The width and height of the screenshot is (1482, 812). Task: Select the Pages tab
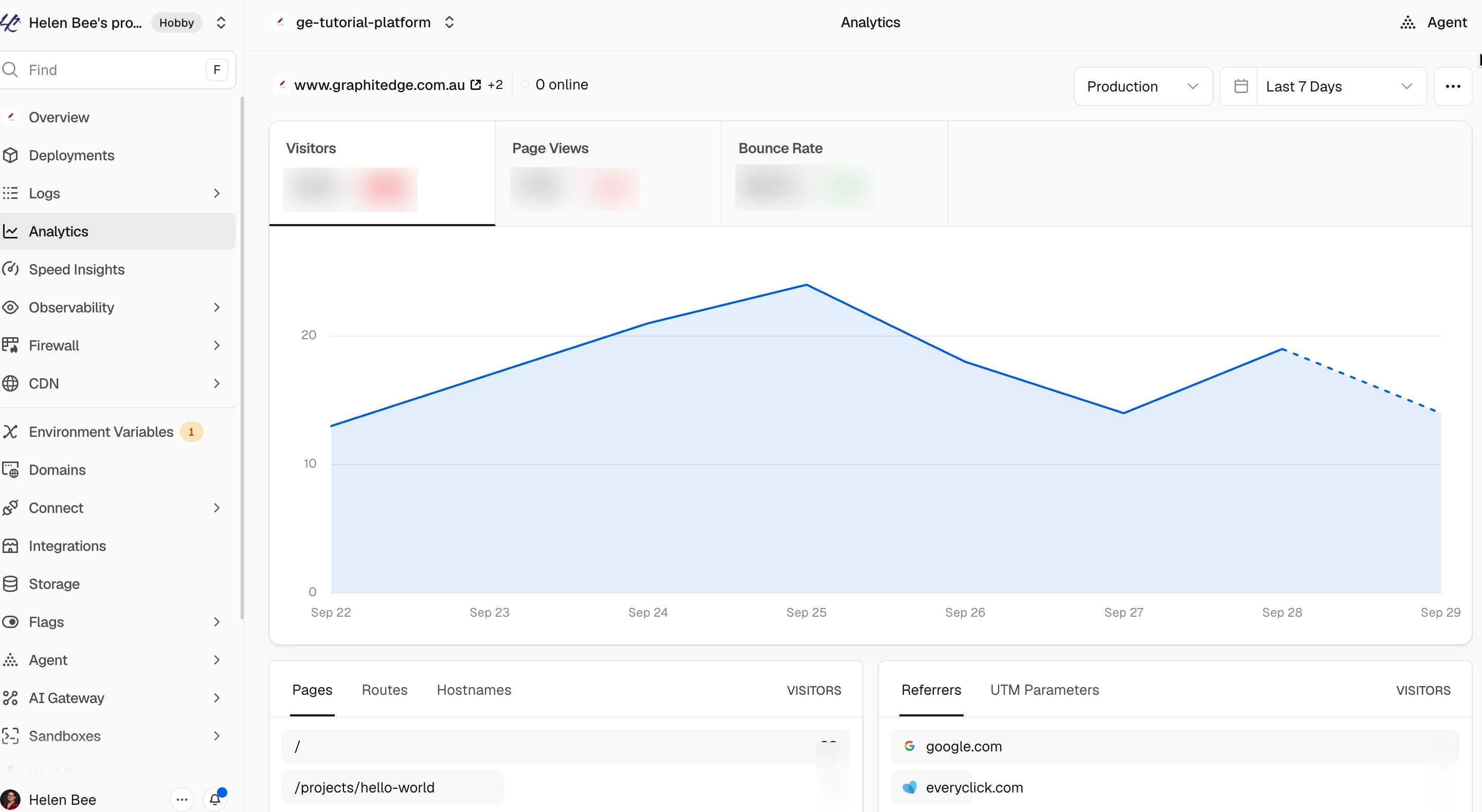click(312, 690)
